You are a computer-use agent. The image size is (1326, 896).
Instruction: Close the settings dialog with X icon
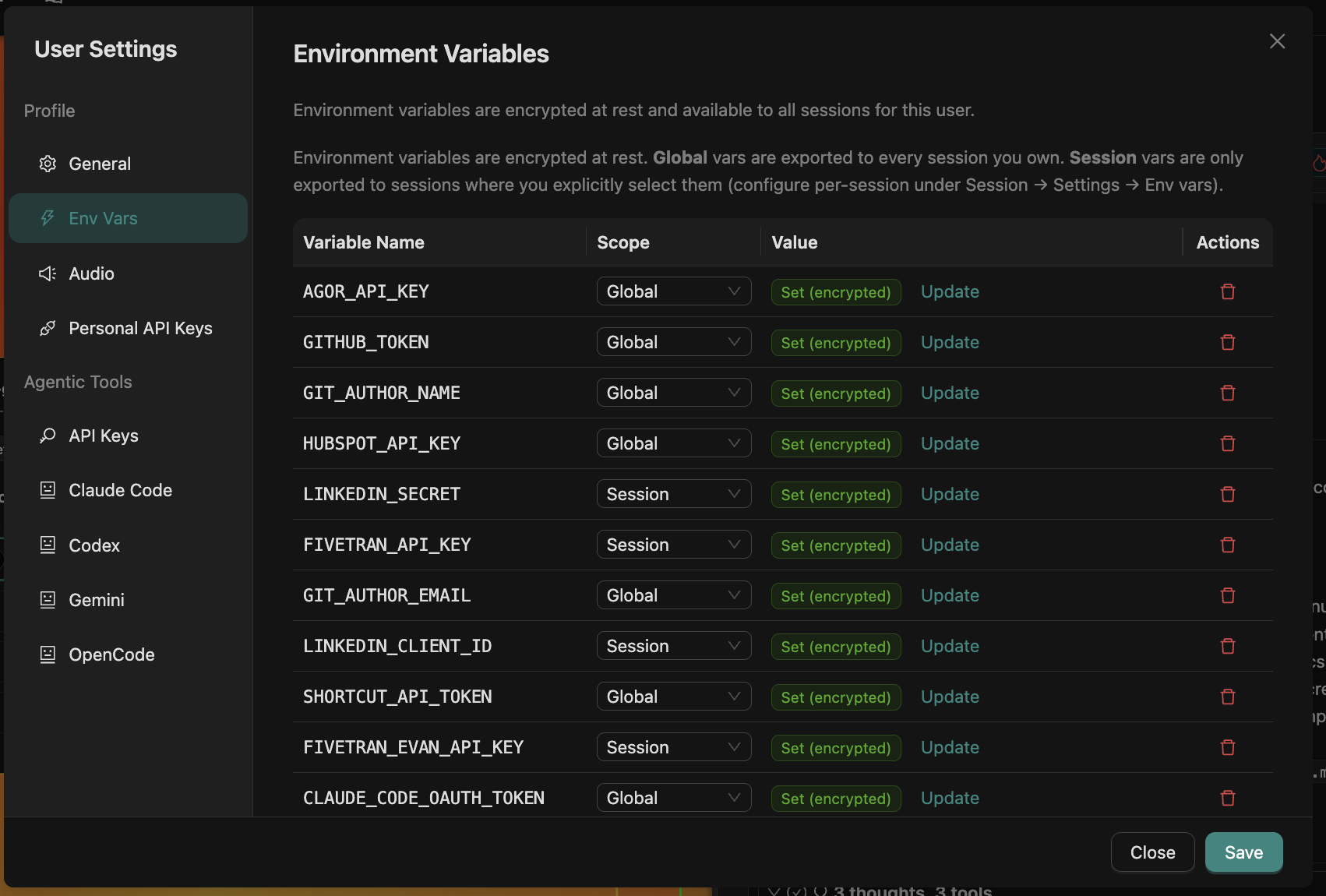[x=1277, y=41]
